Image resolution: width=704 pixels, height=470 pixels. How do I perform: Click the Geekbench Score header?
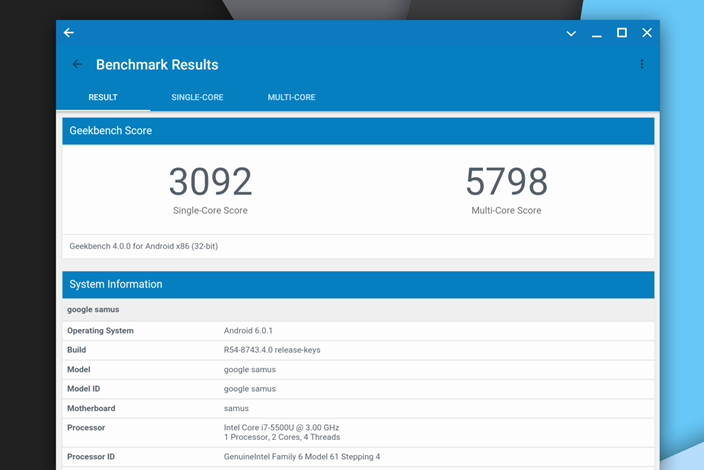(358, 131)
